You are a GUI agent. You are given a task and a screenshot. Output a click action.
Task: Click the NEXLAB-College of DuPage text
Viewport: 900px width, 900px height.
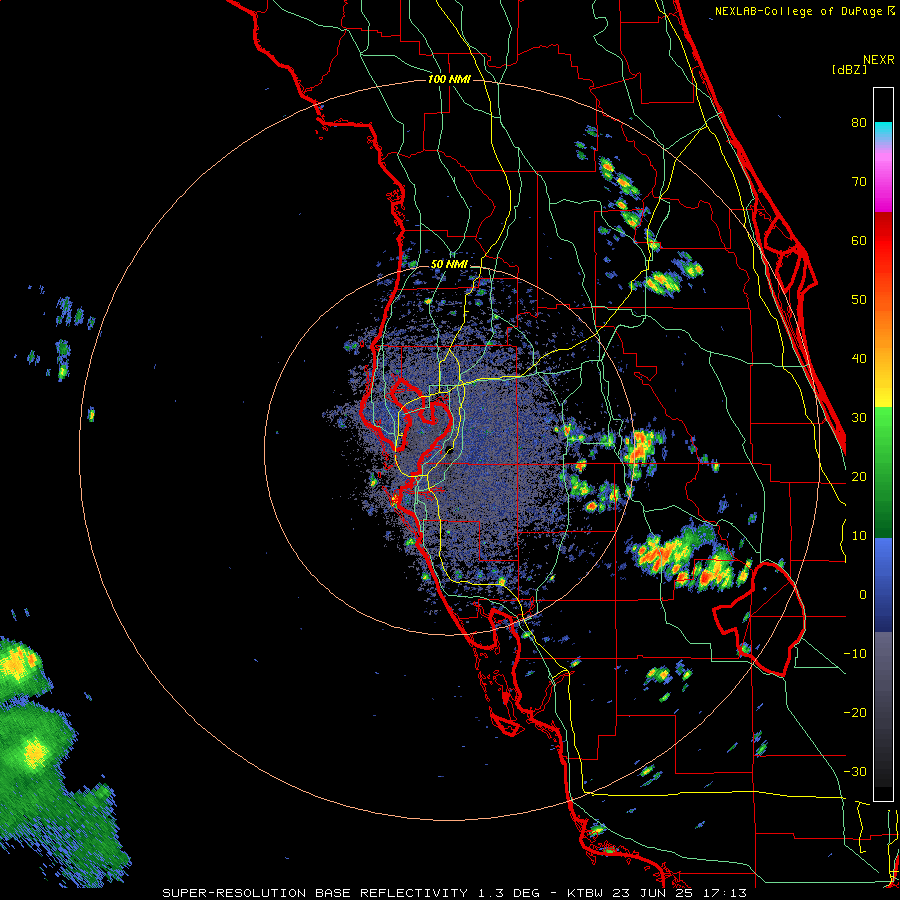[x=798, y=11]
